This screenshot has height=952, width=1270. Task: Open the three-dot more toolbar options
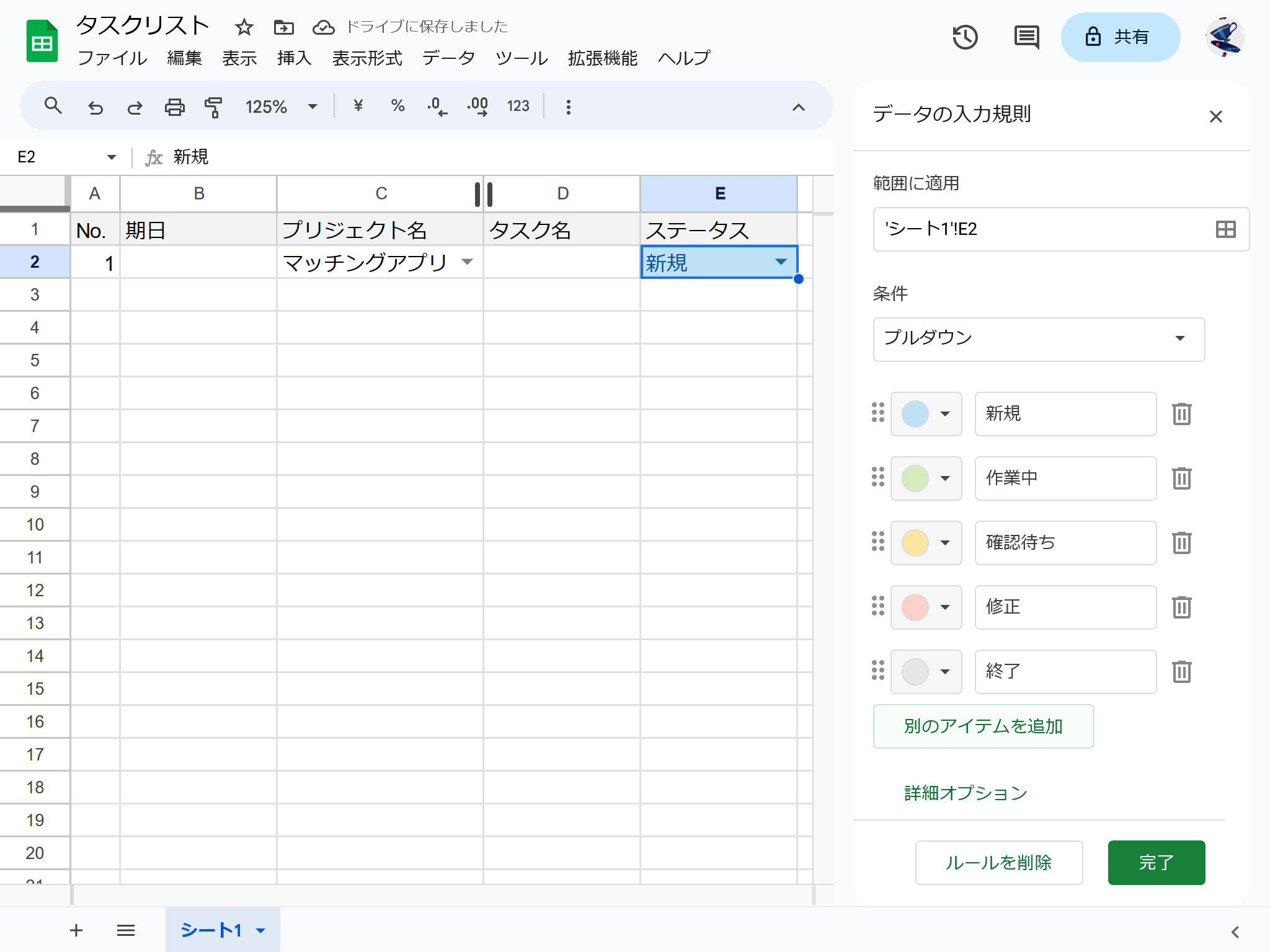click(568, 107)
